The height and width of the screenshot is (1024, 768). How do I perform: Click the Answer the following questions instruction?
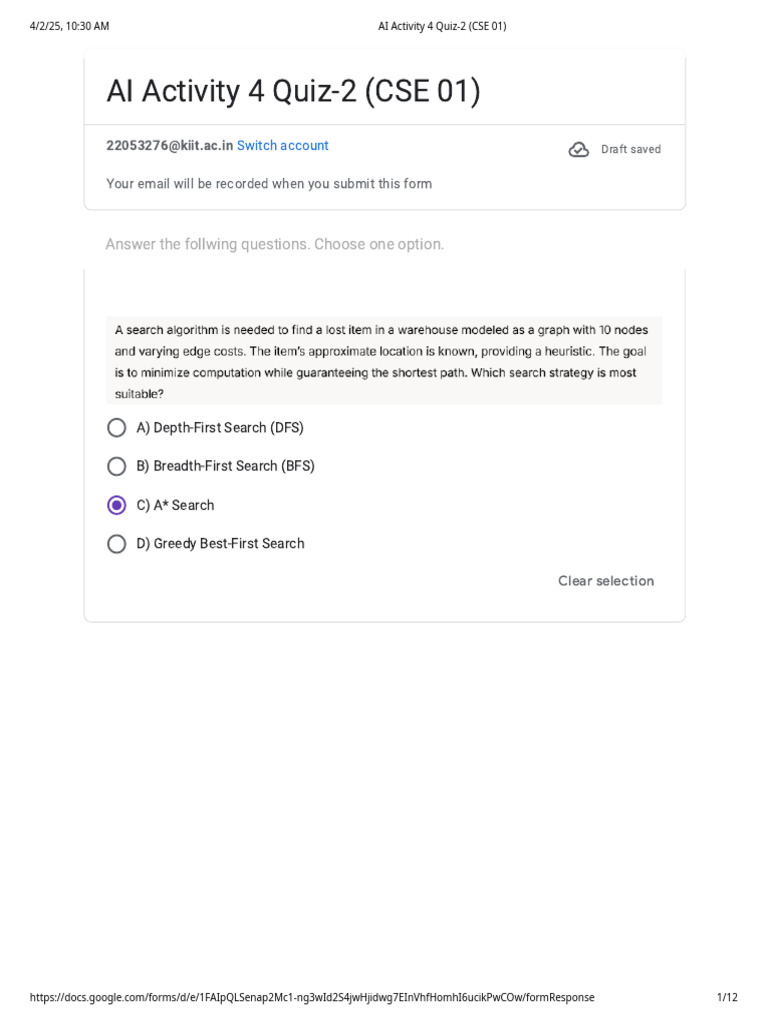(274, 244)
